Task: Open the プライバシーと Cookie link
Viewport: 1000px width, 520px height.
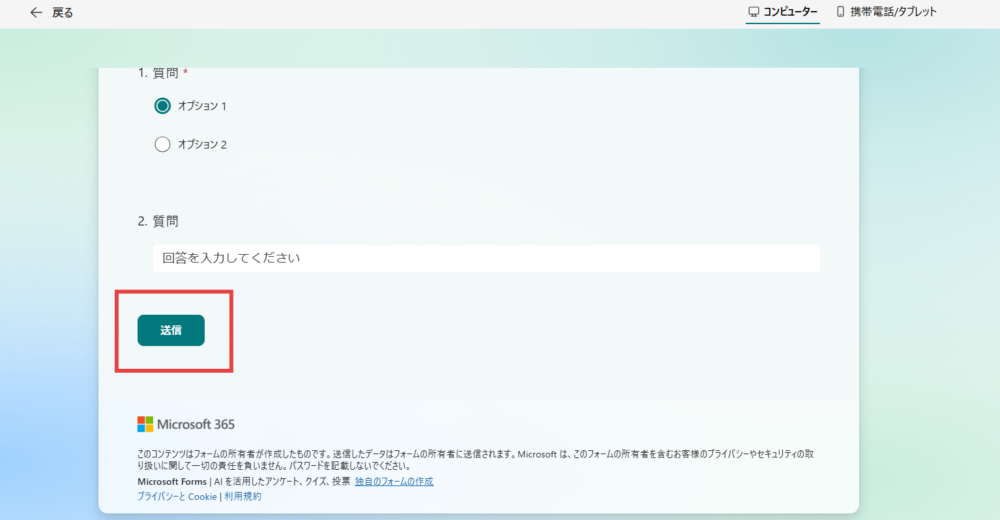Action: (x=177, y=496)
